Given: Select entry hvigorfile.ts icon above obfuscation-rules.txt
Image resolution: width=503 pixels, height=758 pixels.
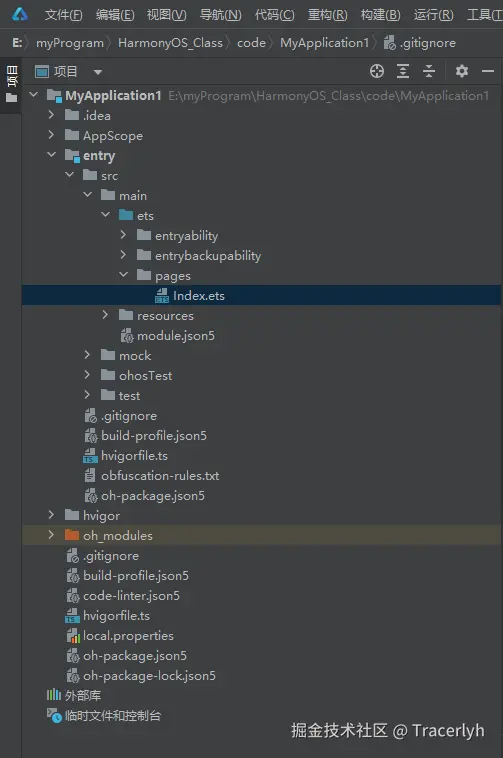Looking at the screenshot, I should pyautogui.click(x=90, y=456).
